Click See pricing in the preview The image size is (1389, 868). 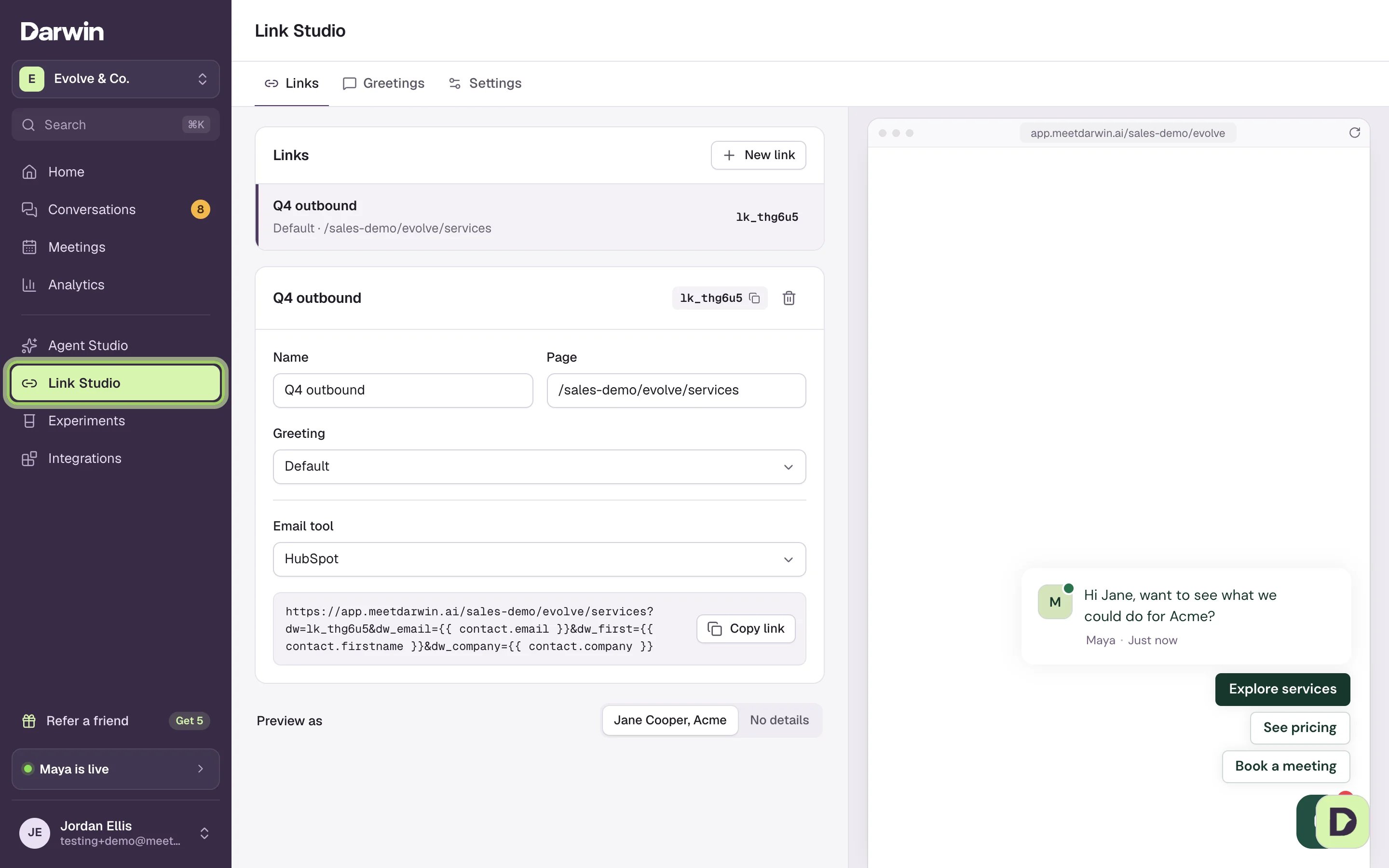click(x=1299, y=727)
